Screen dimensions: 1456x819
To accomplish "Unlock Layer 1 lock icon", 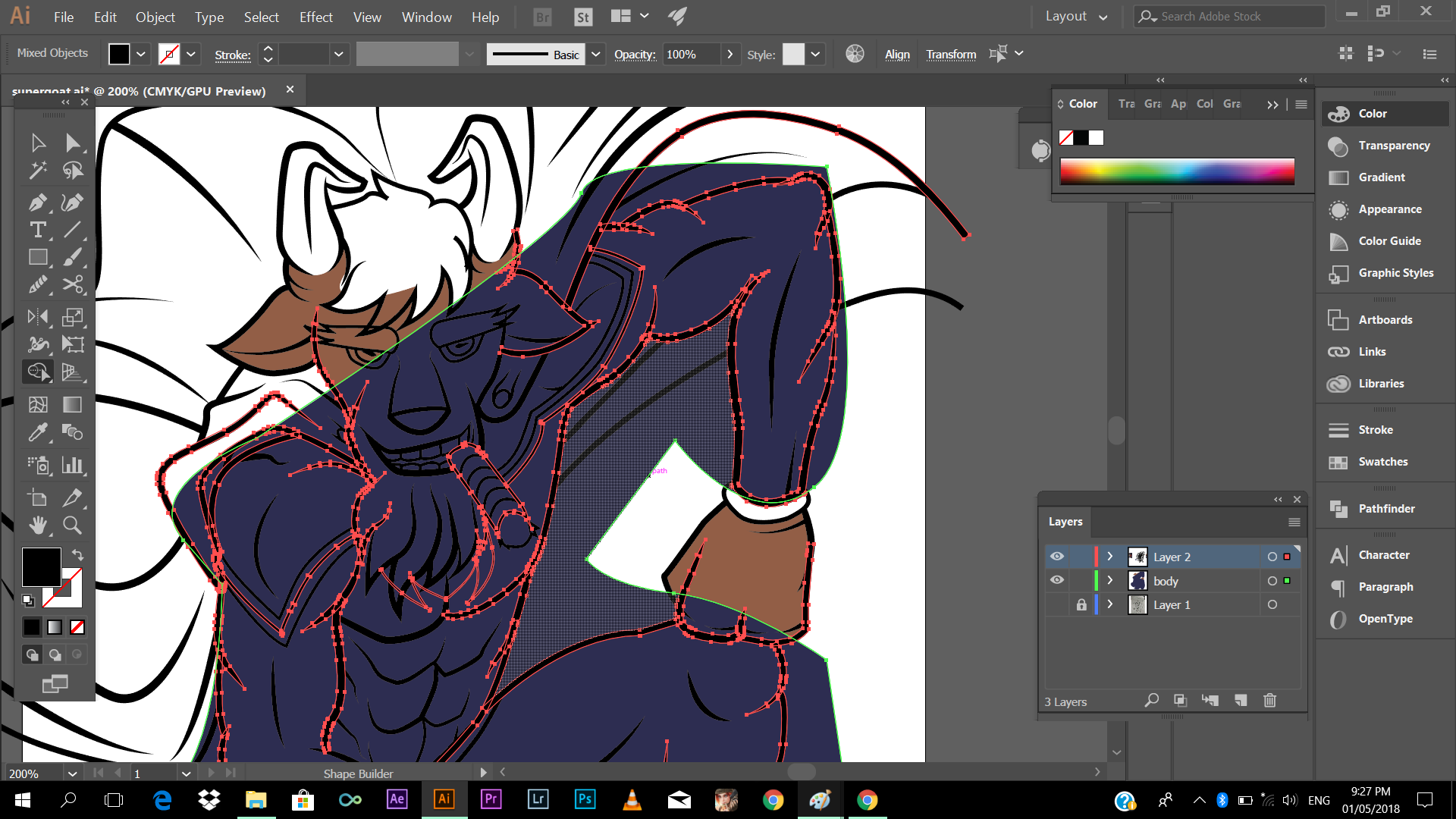I will pos(1081,604).
